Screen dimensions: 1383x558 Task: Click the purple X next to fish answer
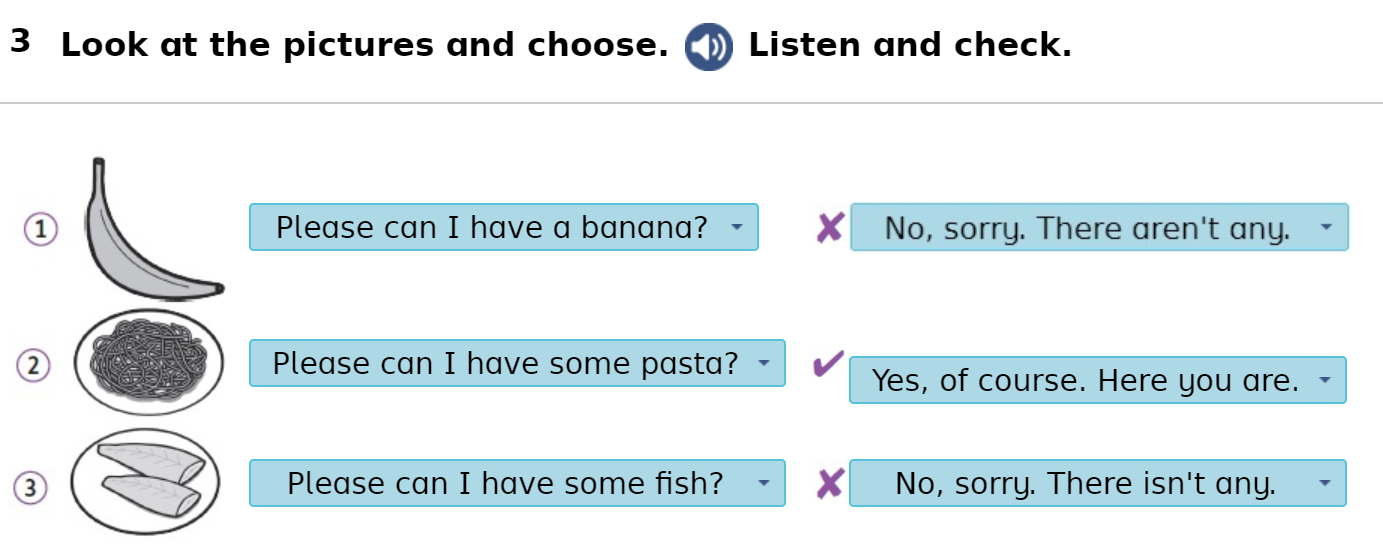(829, 484)
